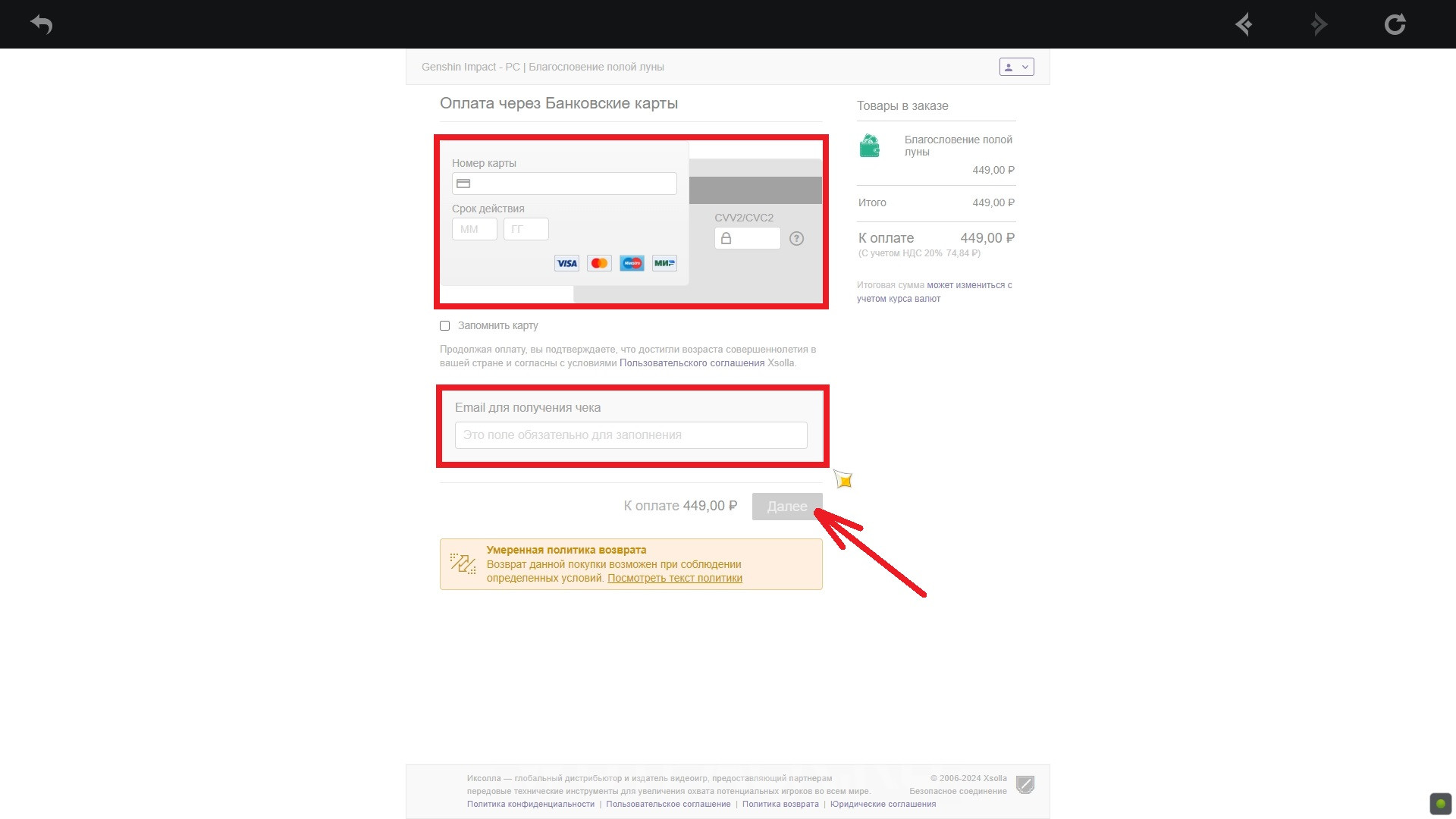Click the Maestro card logo
The width and height of the screenshot is (1456, 819).
632,263
